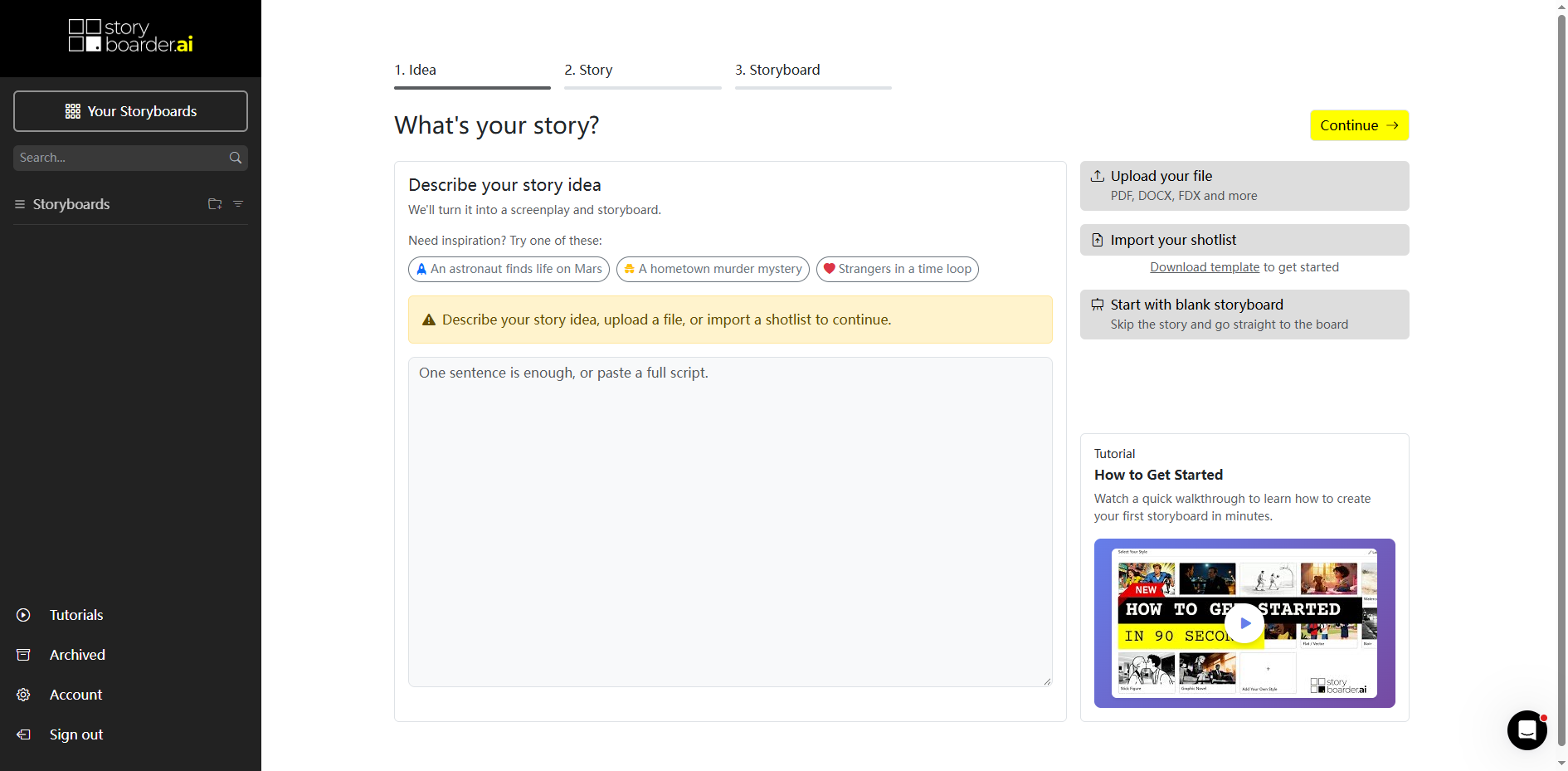This screenshot has height=771, width=1568.
Task: Click the warning triangle icon in alert
Action: click(429, 320)
